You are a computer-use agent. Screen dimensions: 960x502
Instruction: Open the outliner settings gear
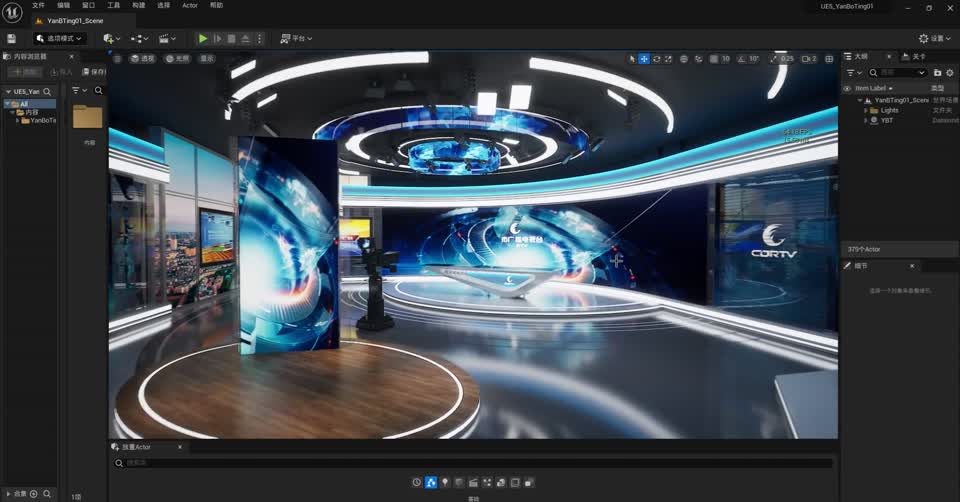[949, 73]
